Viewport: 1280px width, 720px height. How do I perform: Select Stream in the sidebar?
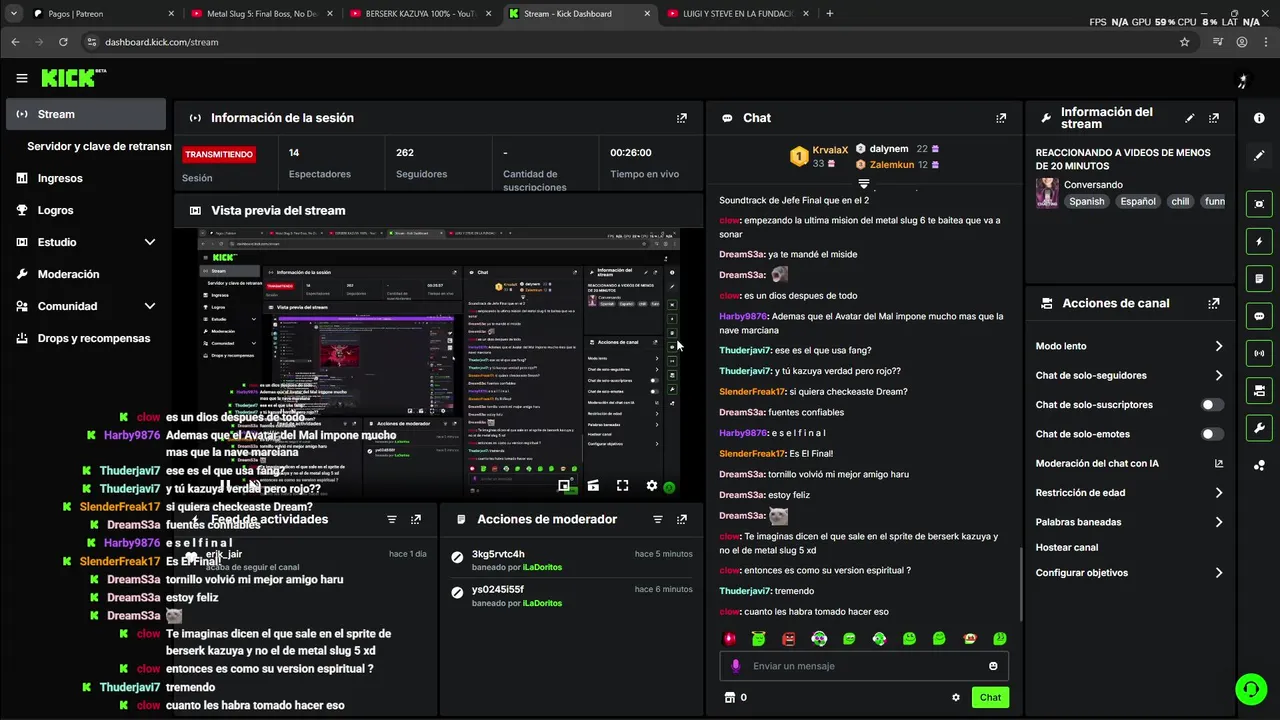coord(86,114)
